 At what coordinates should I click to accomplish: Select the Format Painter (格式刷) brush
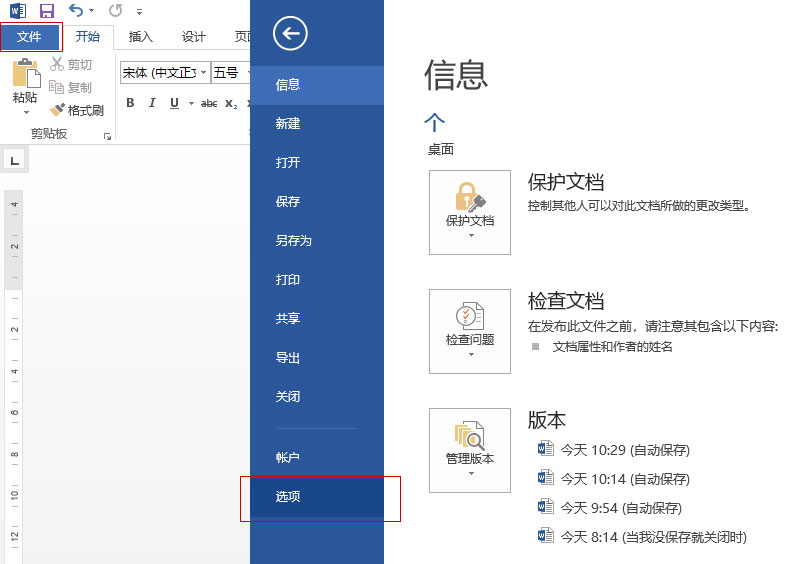[x=77, y=111]
